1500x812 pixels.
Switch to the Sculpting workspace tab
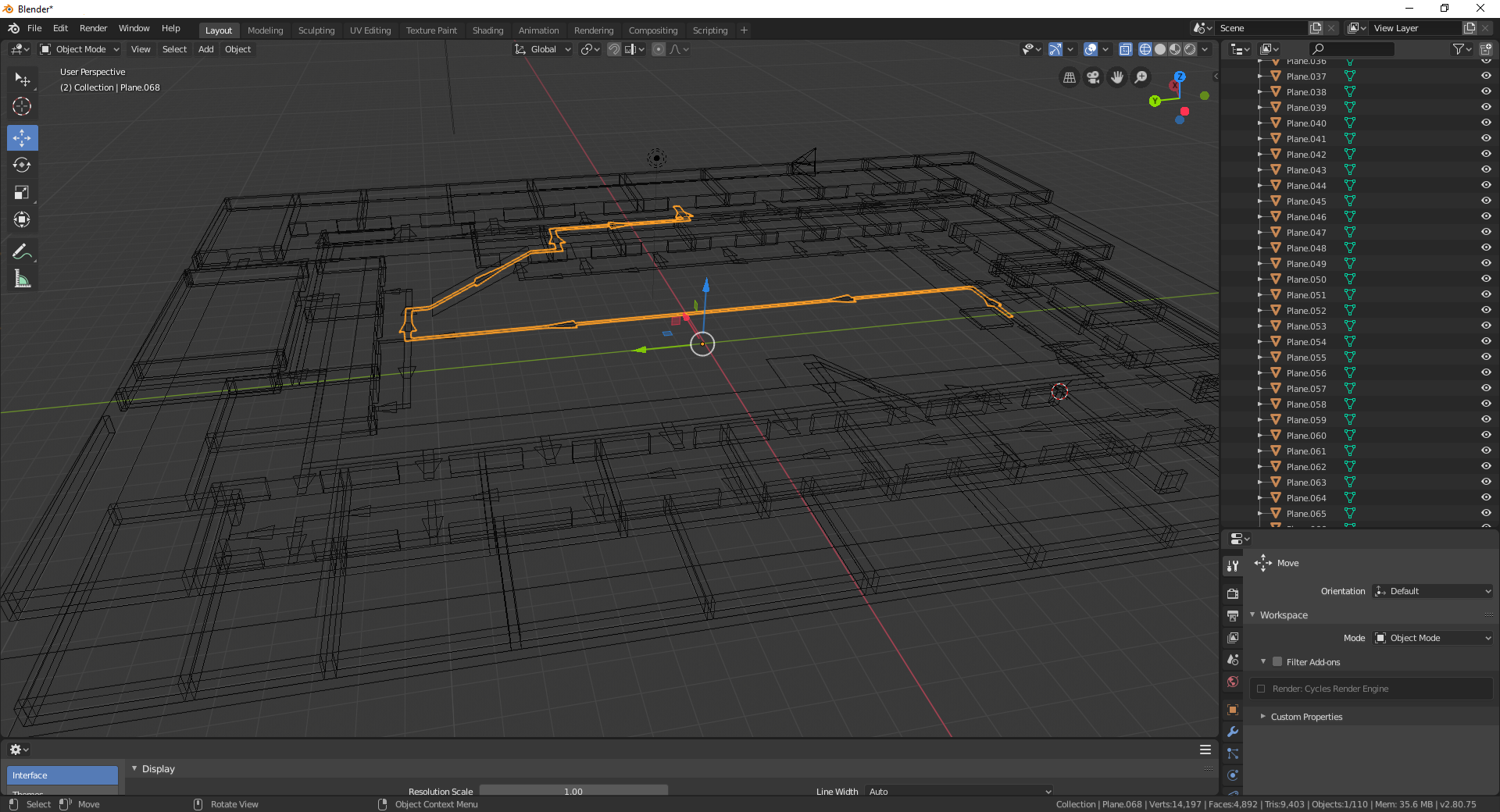(316, 30)
